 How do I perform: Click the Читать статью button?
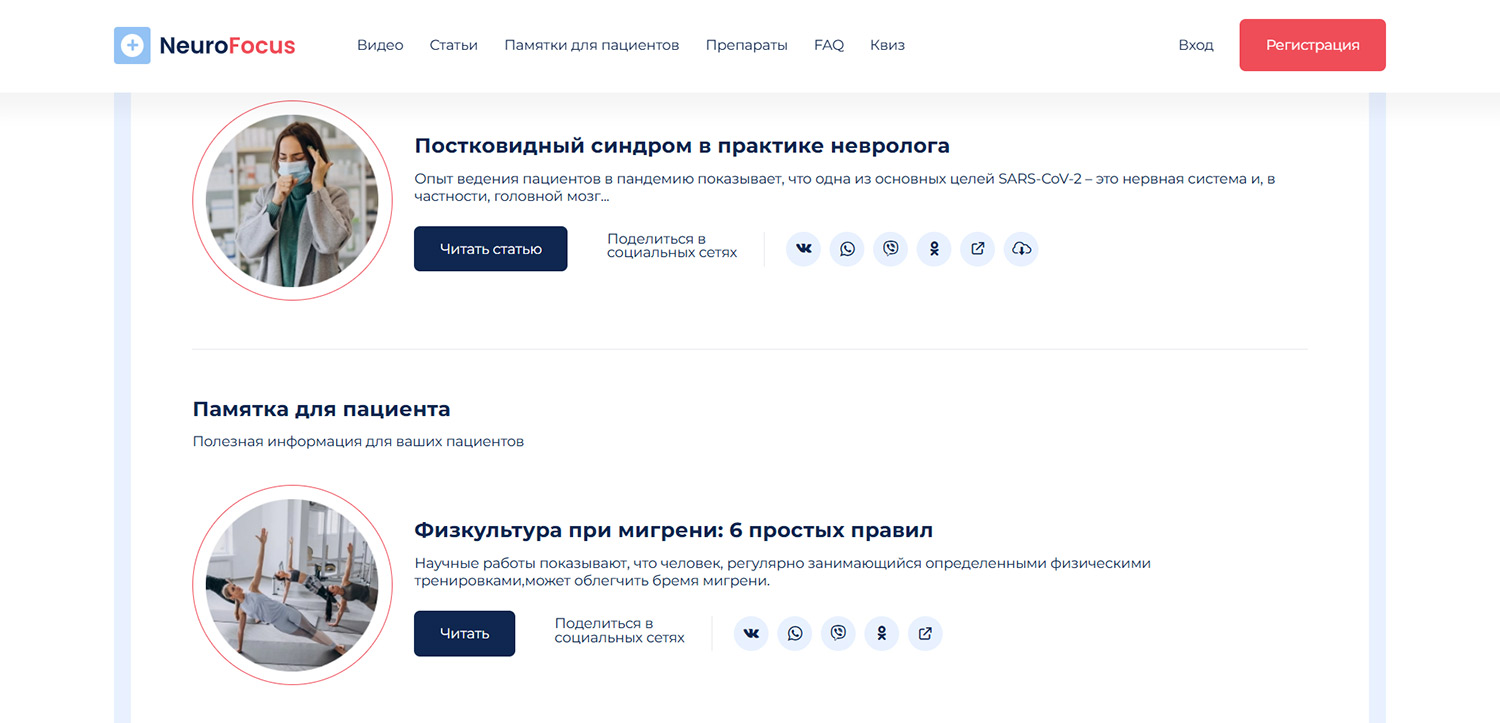click(490, 249)
